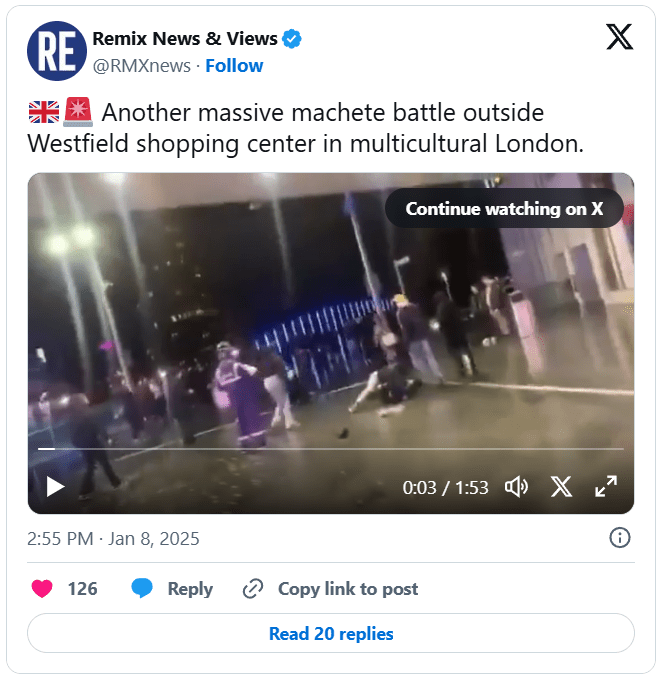Viewport: 665px width, 687px height.
Task: Open the 2:55 PM · Jan 8, 2025 timestamp
Action: click(x=113, y=538)
